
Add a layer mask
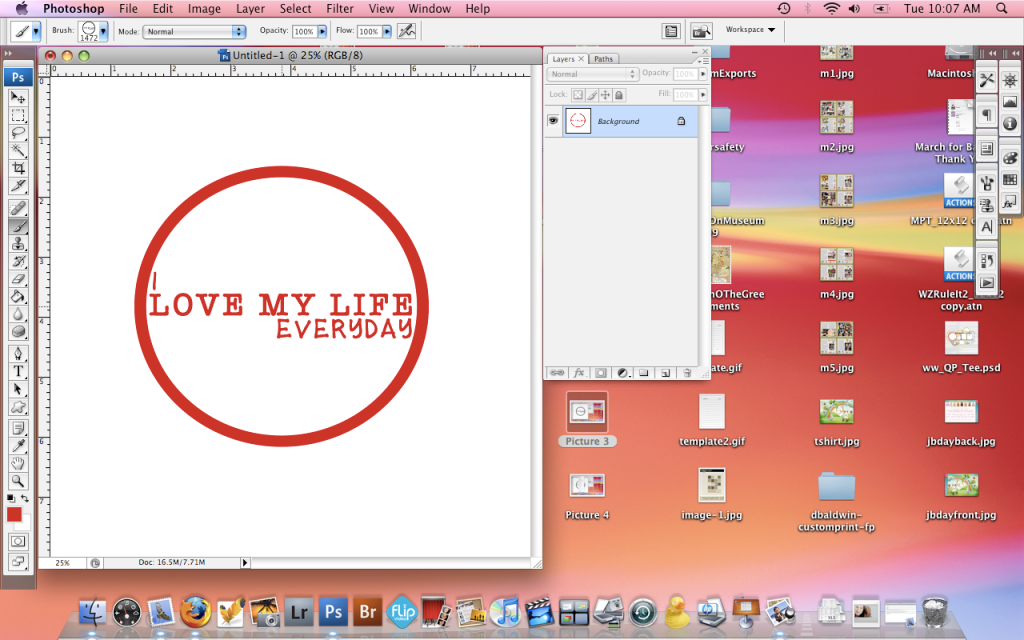point(600,373)
